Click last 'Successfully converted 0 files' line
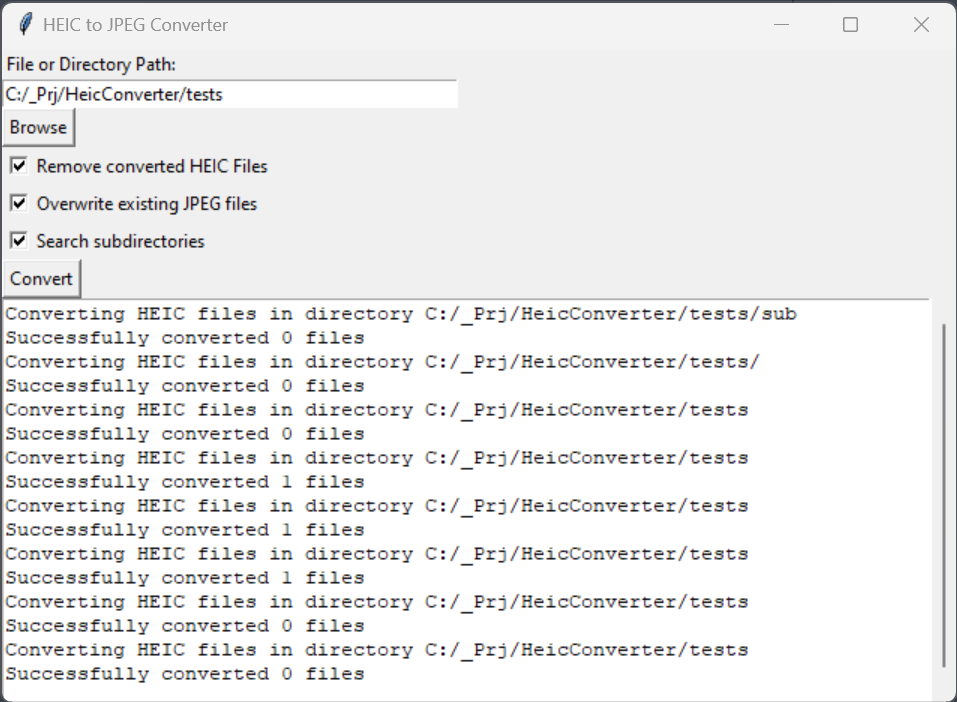957x702 pixels. pos(185,674)
